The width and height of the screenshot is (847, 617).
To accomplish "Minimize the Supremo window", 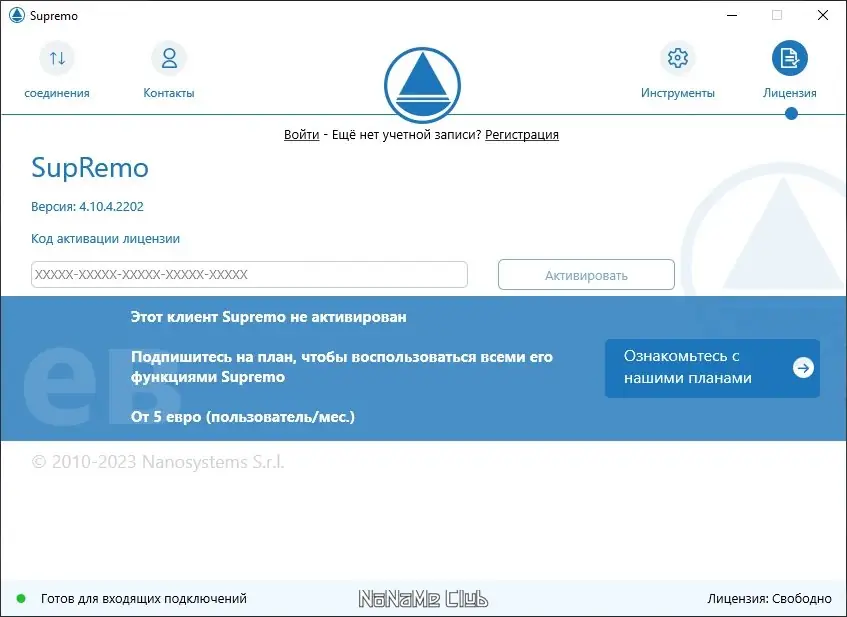I will (732, 15).
